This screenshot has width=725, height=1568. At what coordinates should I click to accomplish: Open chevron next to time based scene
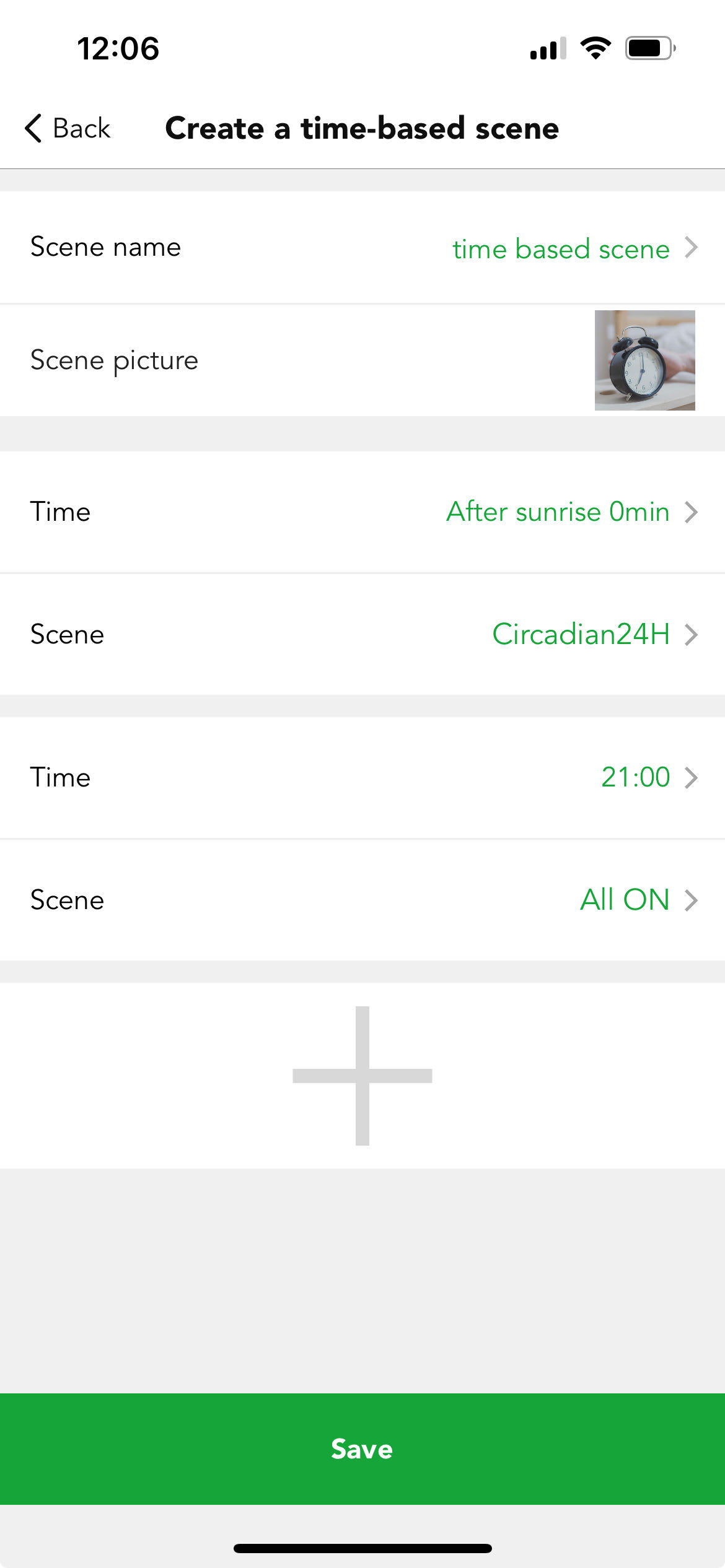(x=692, y=248)
